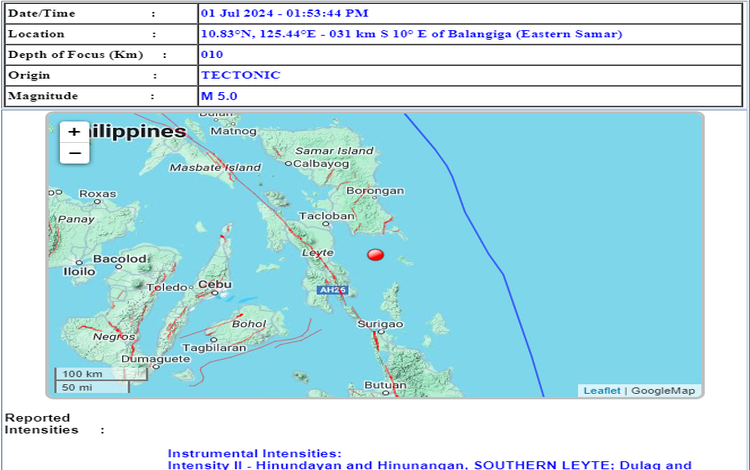750x470 pixels.
Task: Click the Origin row label
Action: click(29, 75)
